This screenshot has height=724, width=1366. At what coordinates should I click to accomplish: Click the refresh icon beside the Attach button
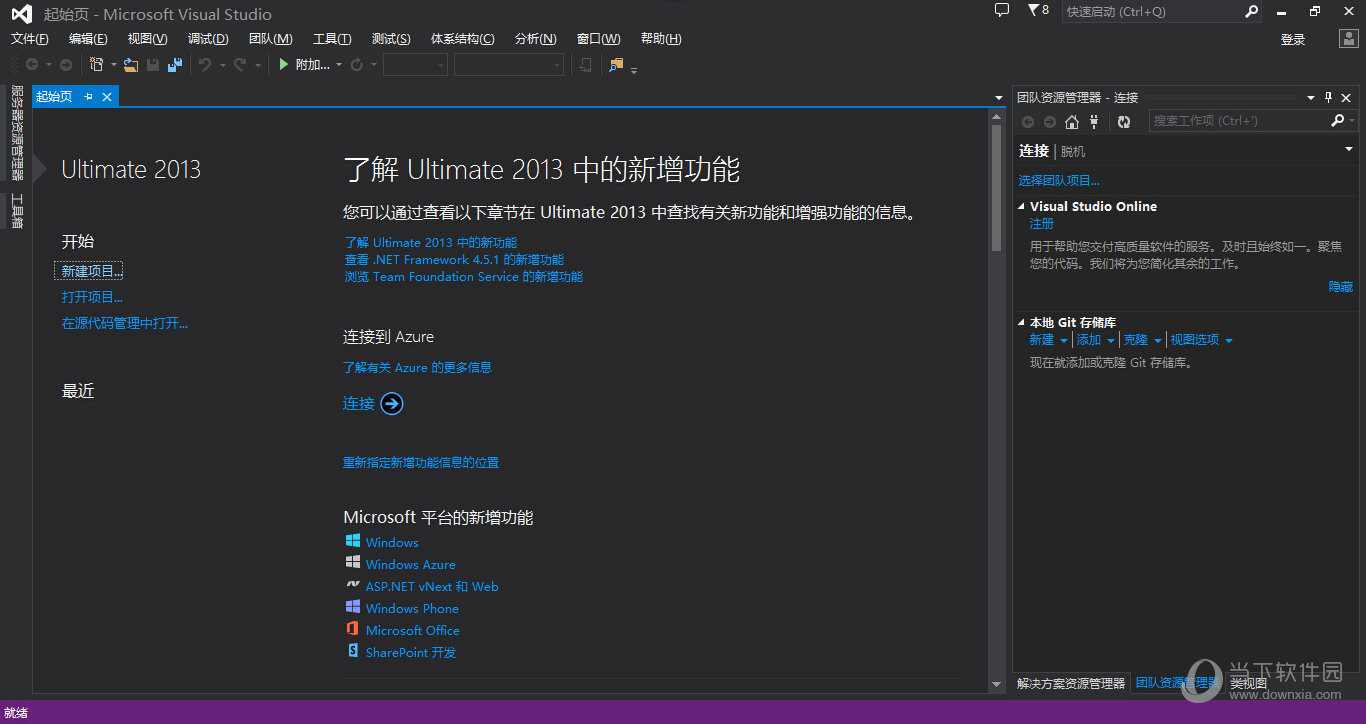(357, 65)
